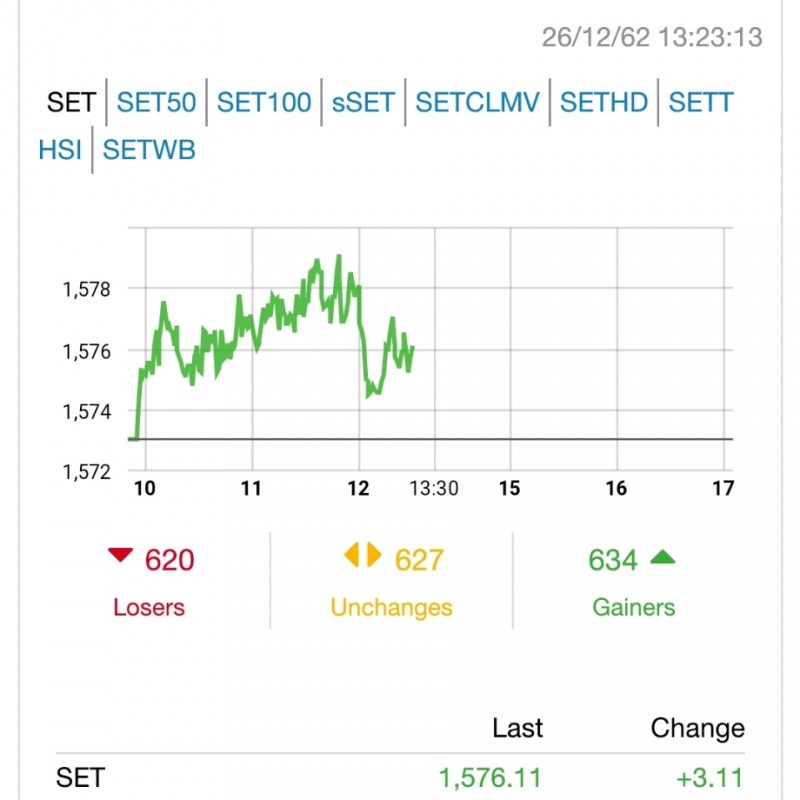Click the Unchanges label
Screen dimensions: 800x800
(391, 608)
